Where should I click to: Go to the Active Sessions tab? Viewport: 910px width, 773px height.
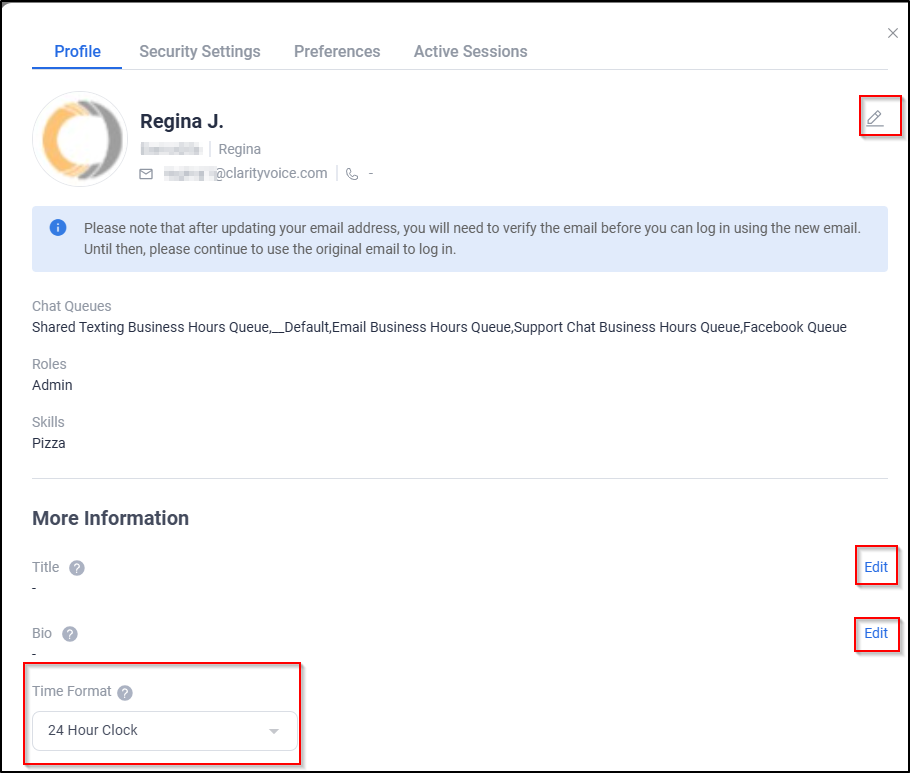470,51
